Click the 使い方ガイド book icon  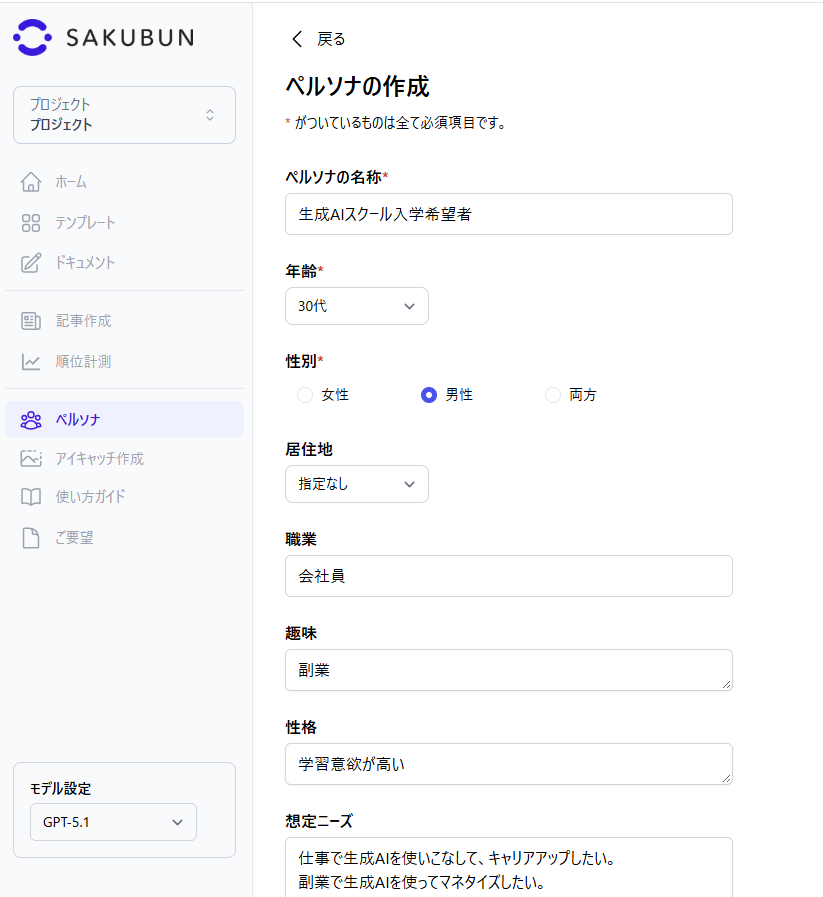(x=31, y=497)
